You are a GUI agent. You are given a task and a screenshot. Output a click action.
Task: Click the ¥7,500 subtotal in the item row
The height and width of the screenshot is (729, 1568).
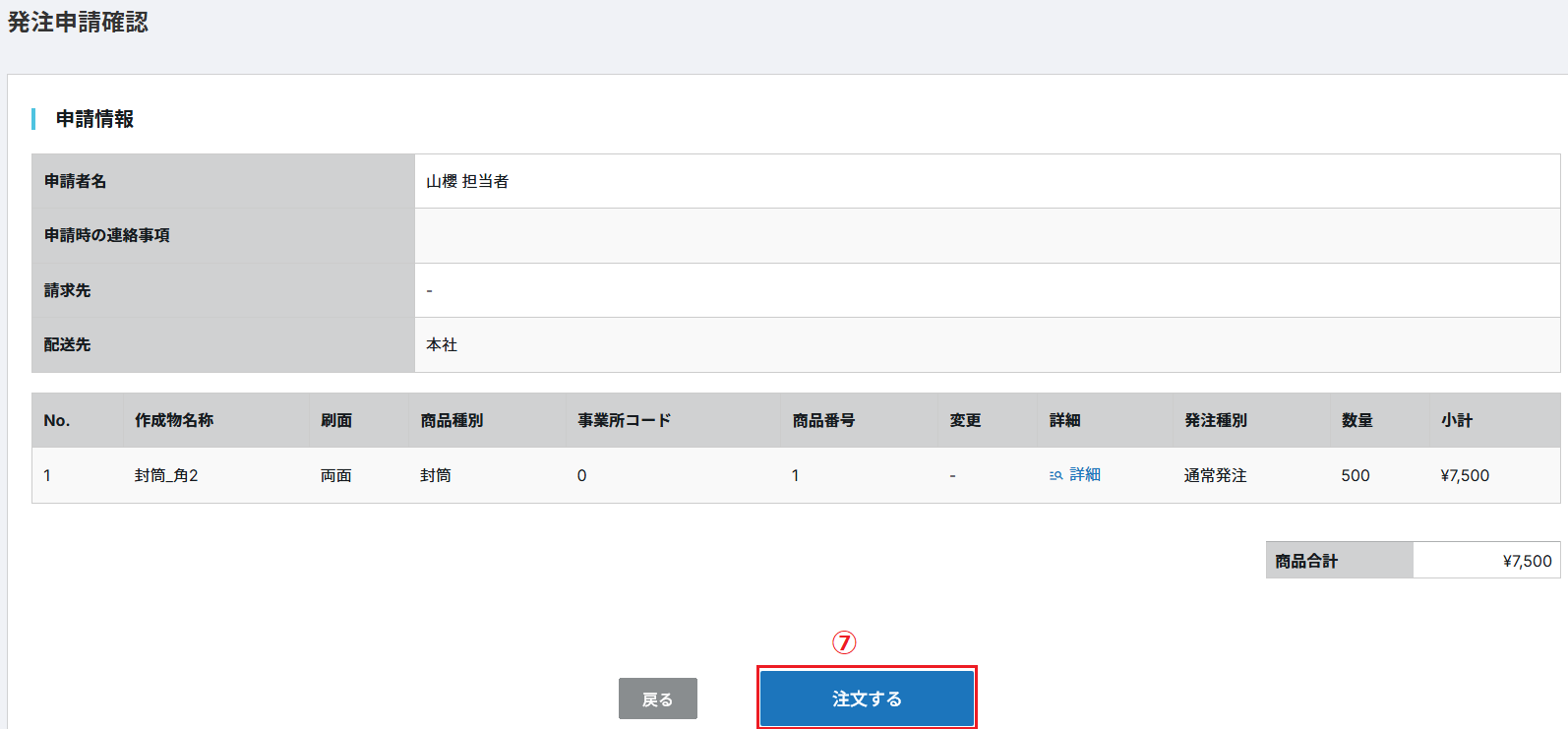(1465, 475)
